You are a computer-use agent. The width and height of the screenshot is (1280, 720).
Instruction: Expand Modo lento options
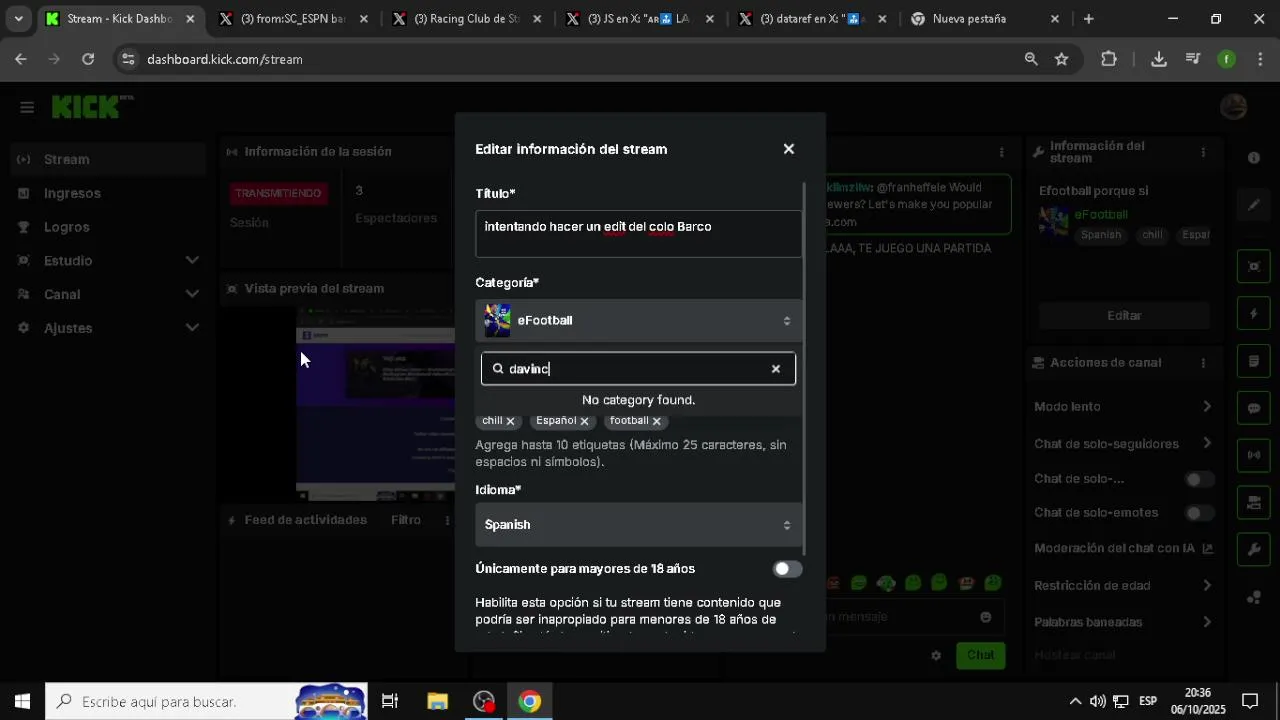click(x=1207, y=407)
